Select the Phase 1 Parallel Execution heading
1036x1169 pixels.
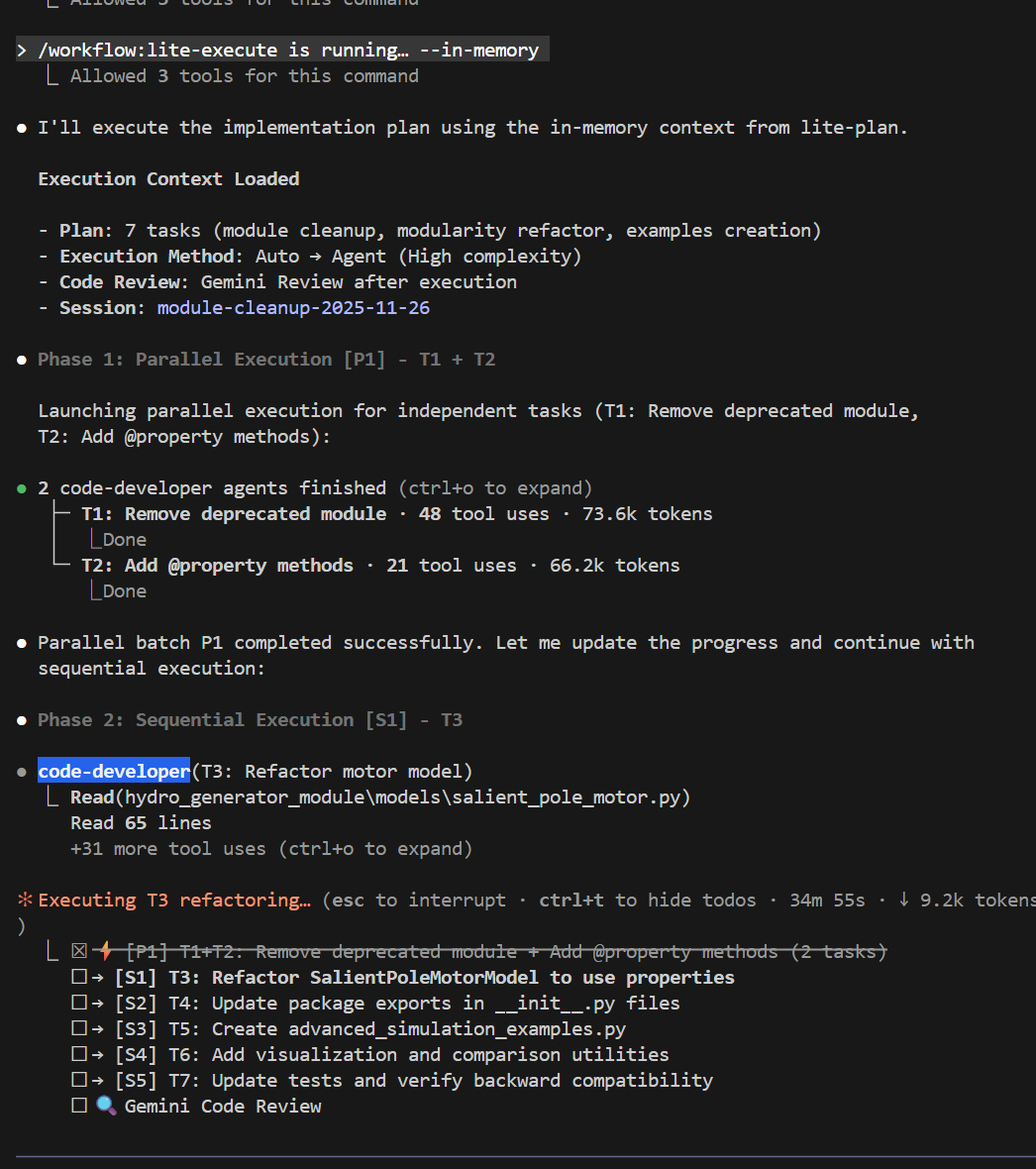266,360
